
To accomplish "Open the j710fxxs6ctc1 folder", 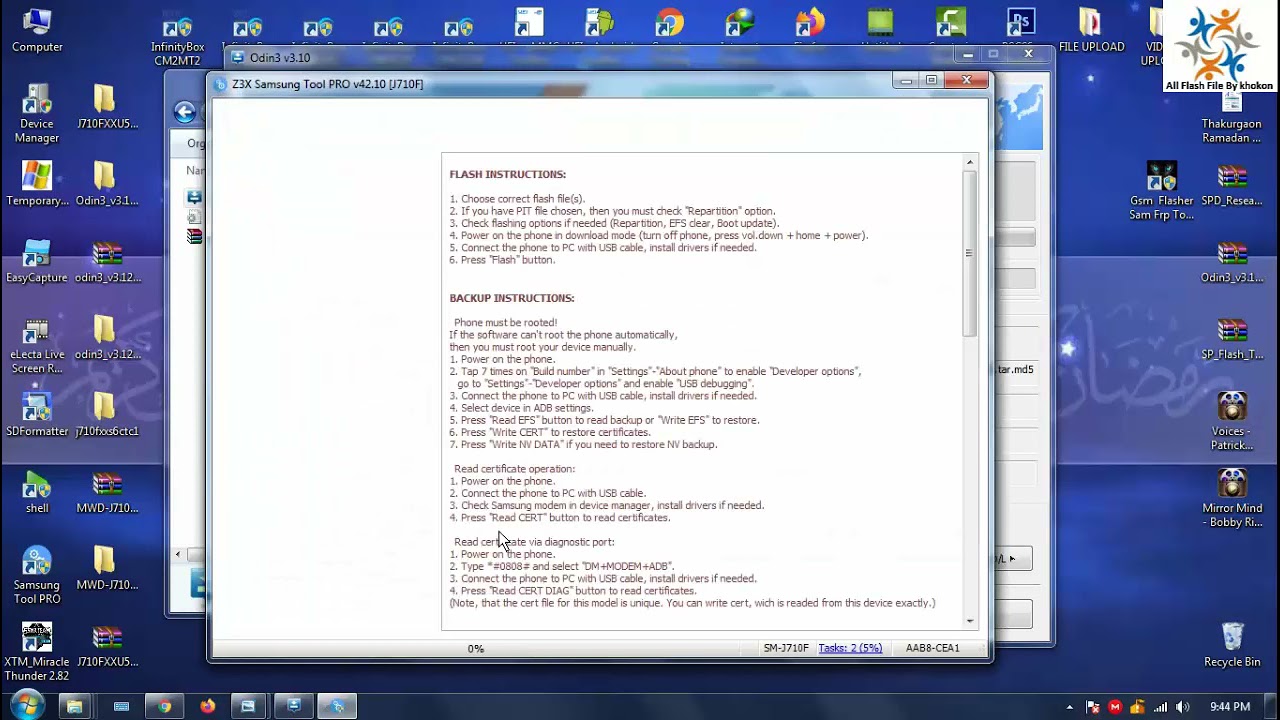I will pos(106,415).
